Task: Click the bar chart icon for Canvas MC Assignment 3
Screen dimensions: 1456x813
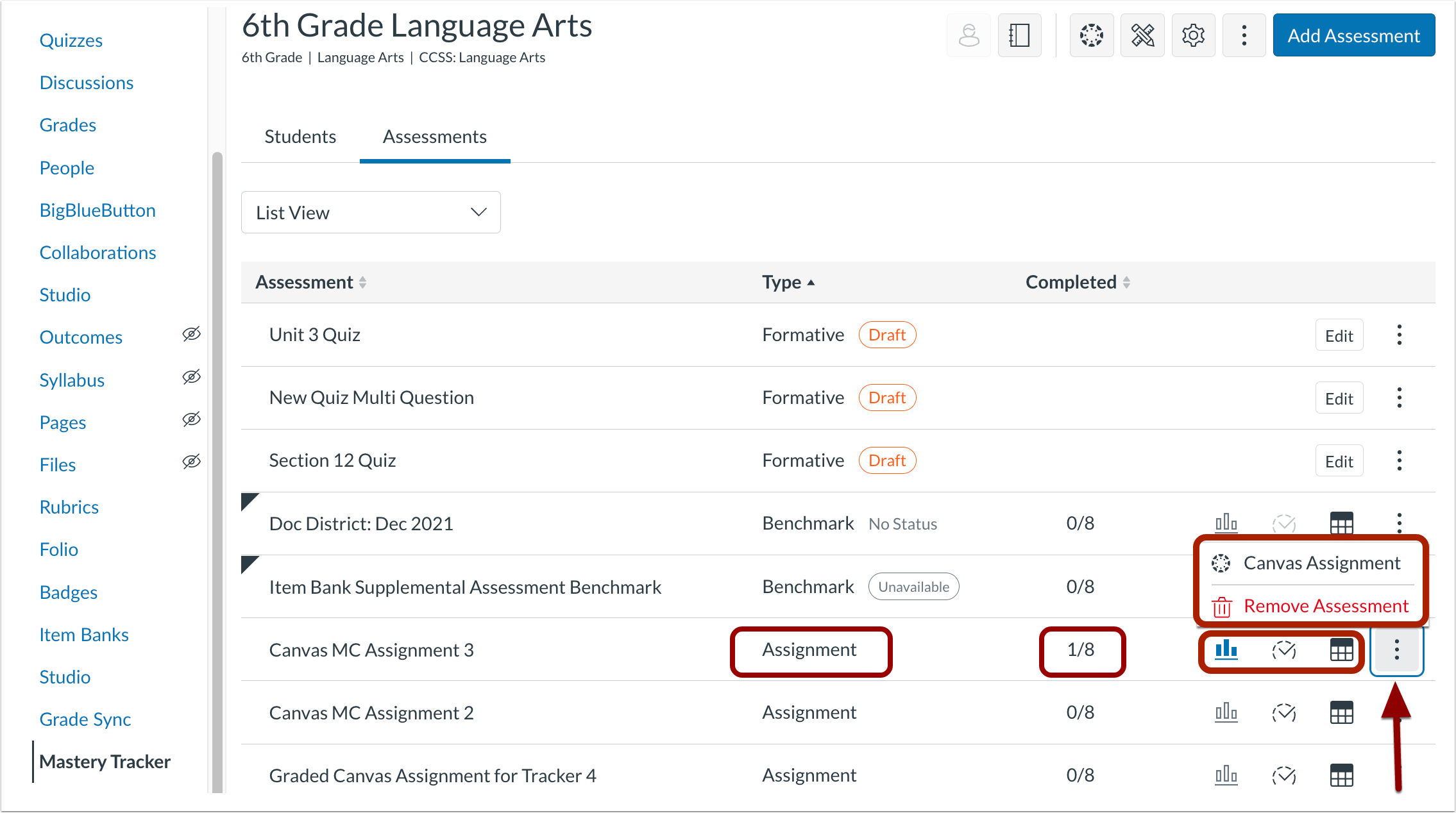Action: point(1226,650)
